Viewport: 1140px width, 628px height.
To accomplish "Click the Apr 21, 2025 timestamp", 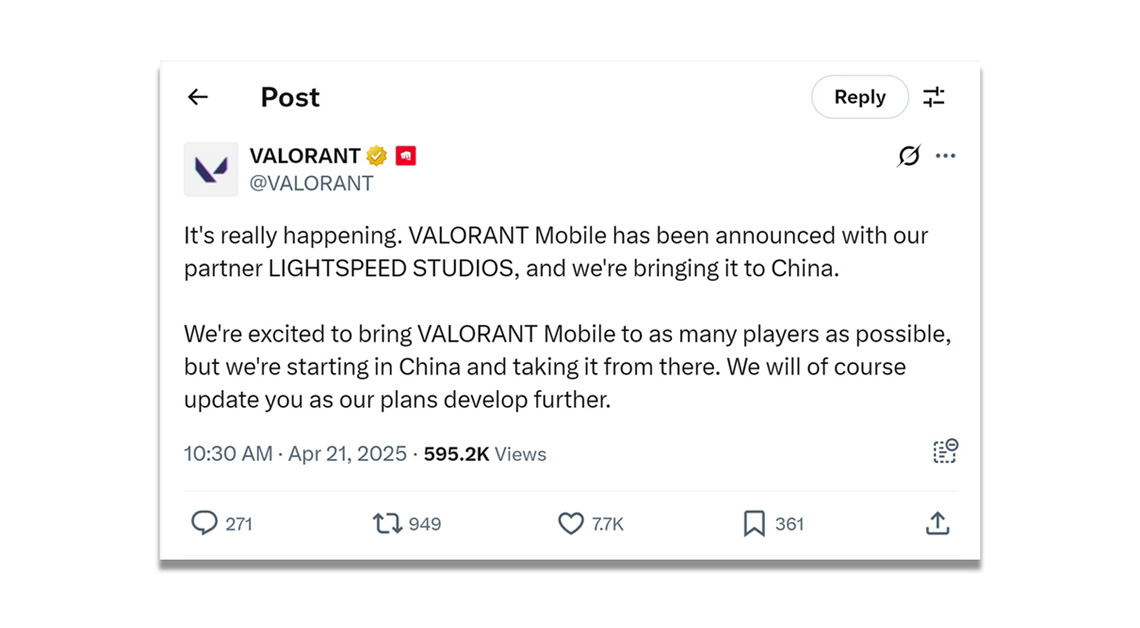I will [346, 453].
